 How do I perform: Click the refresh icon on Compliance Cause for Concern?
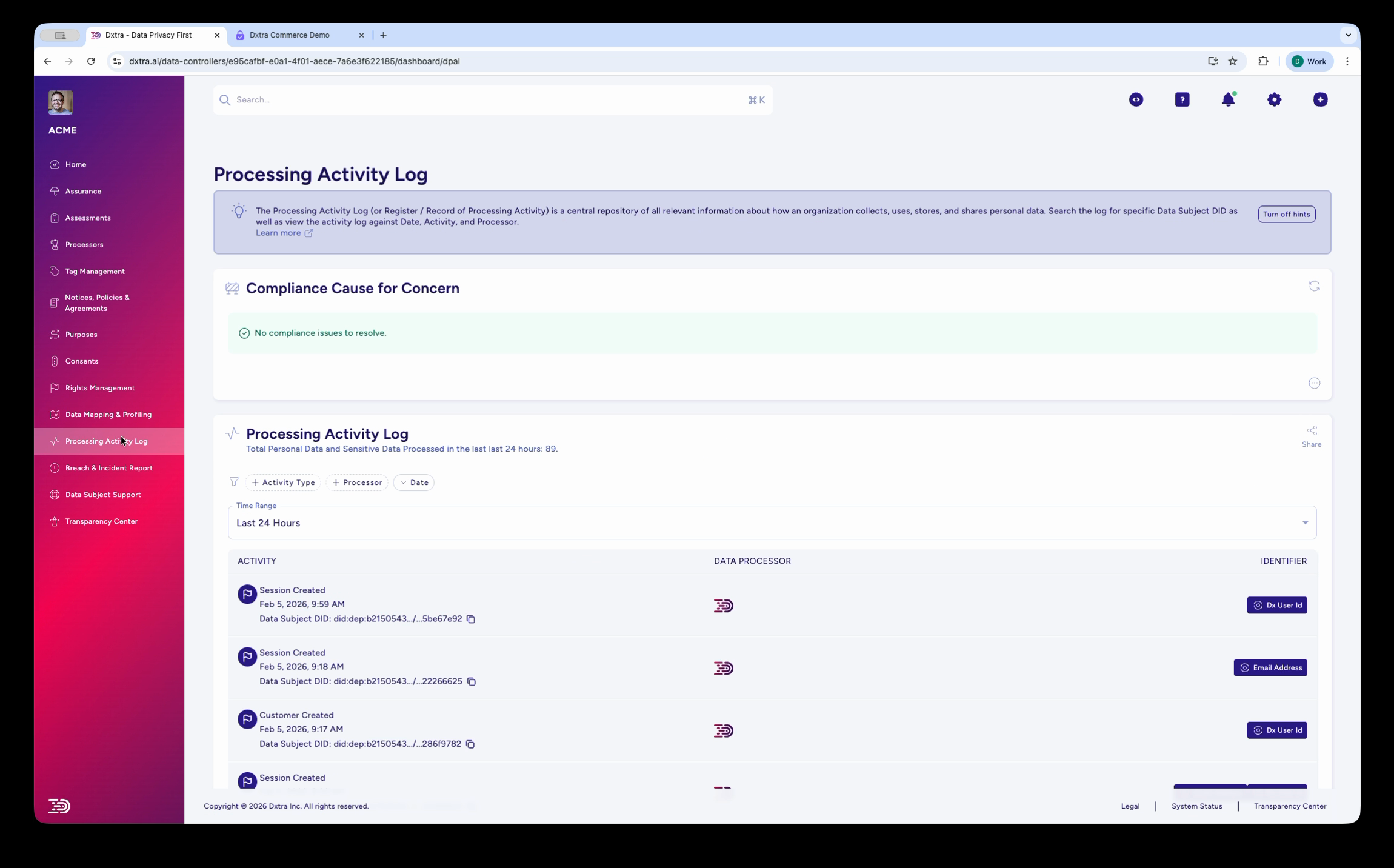1315,285
